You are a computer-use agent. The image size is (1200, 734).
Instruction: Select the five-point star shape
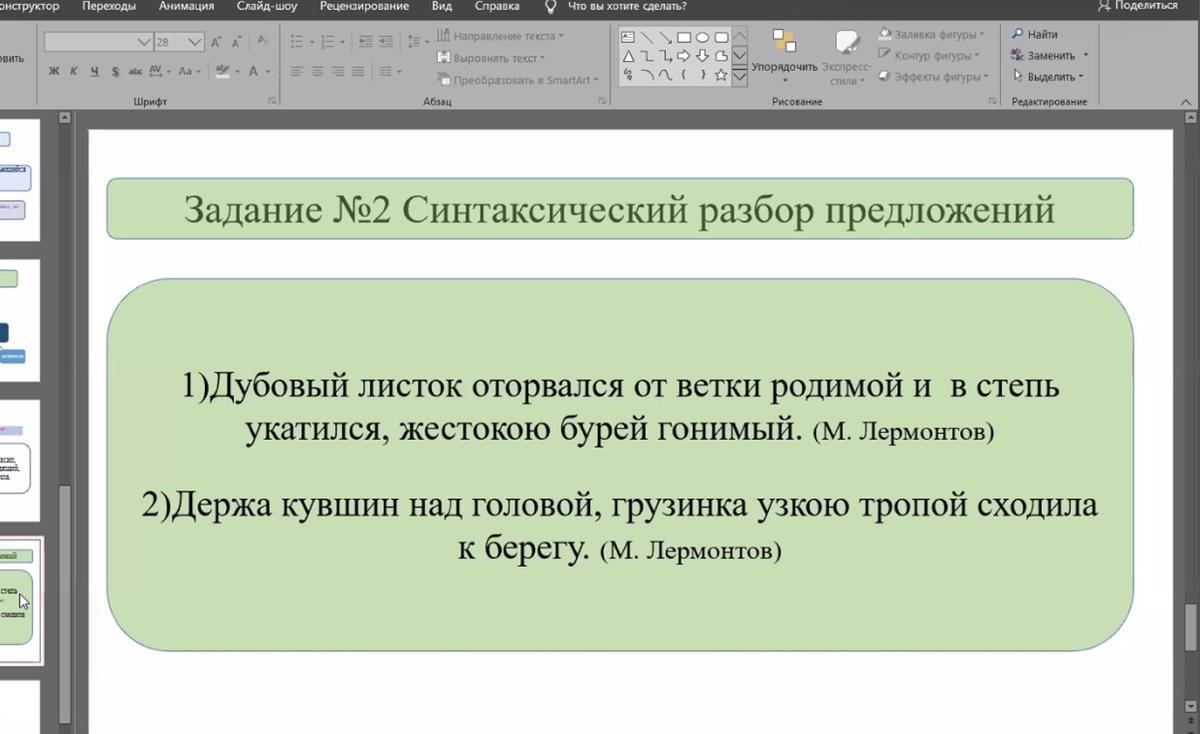(720, 75)
